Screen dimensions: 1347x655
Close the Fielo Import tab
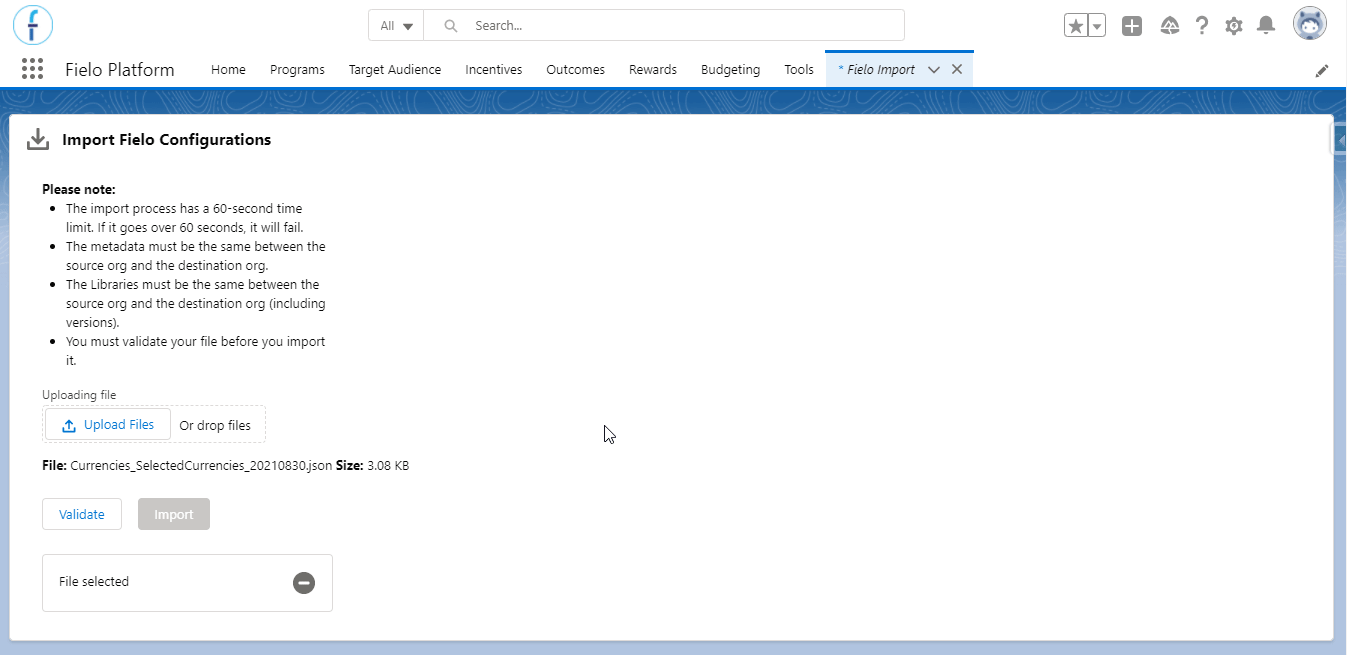point(957,70)
